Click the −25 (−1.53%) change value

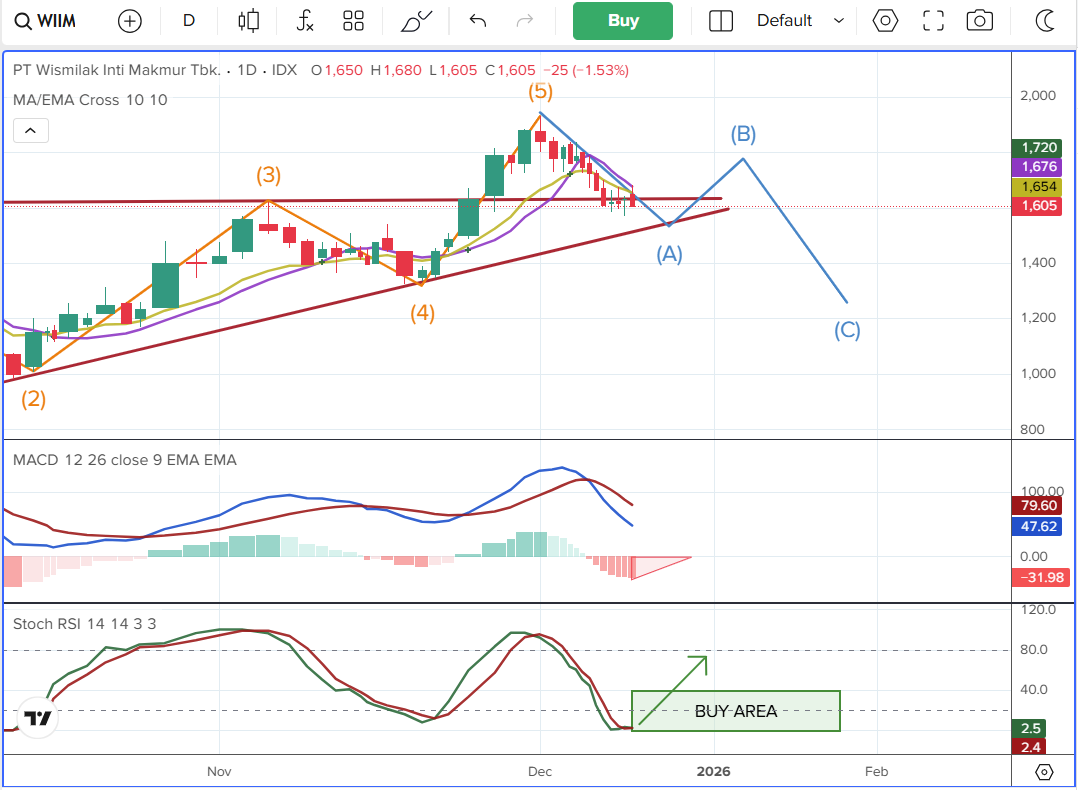[x=586, y=70]
